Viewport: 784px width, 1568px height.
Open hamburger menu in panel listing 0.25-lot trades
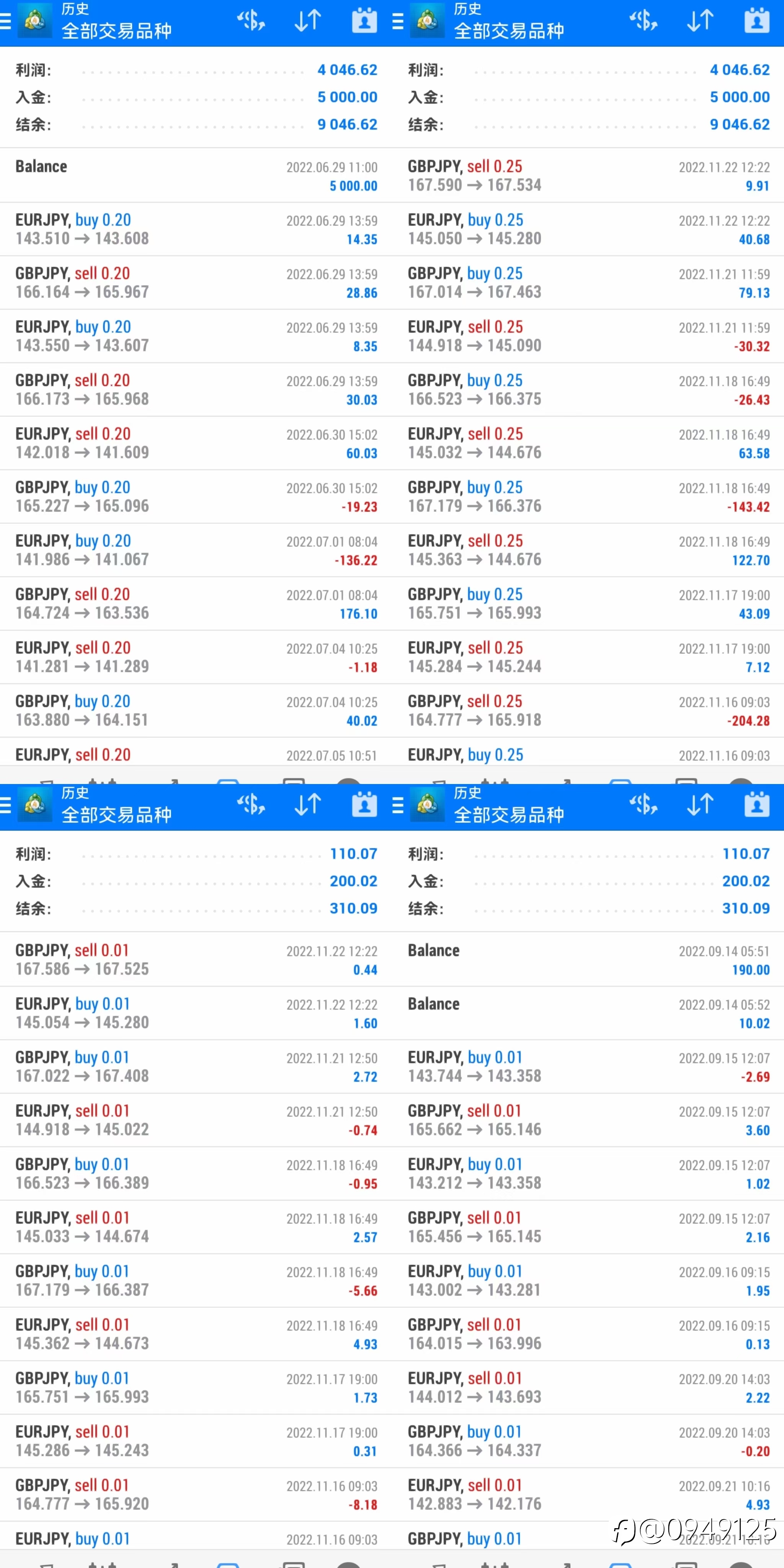pos(398,22)
